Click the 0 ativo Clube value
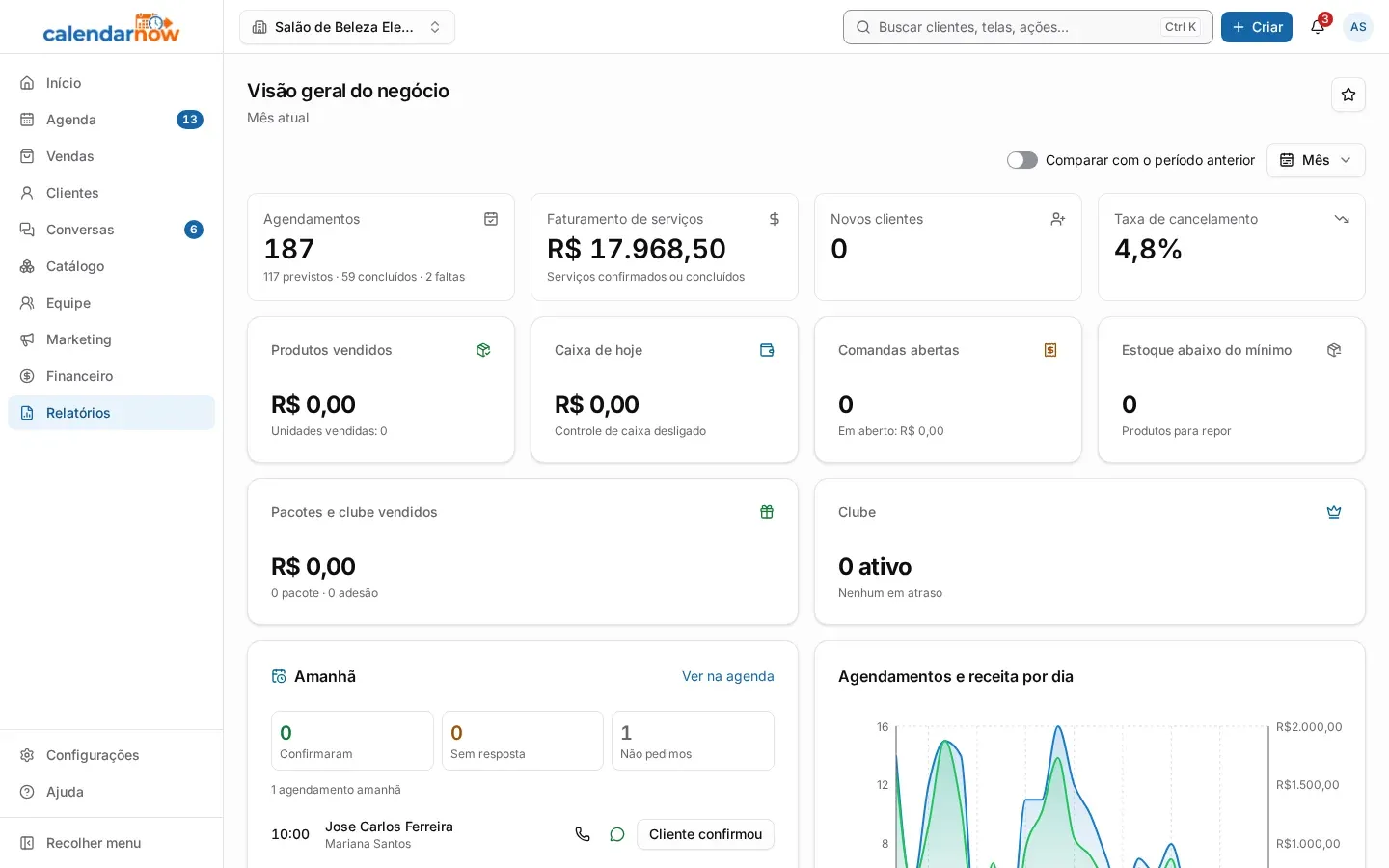 tap(875, 566)
